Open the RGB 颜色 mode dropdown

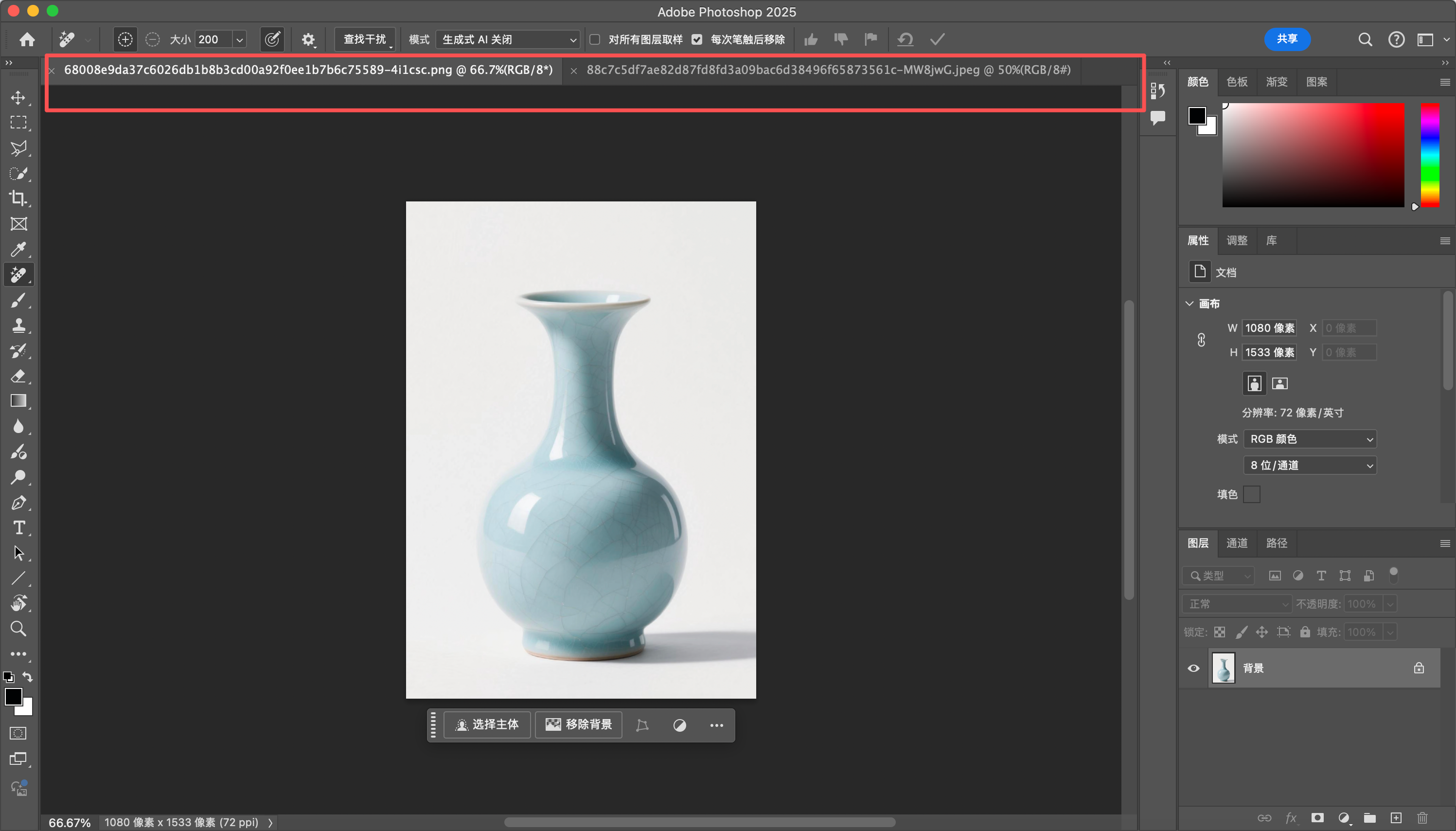click(x=1310, y=439)
